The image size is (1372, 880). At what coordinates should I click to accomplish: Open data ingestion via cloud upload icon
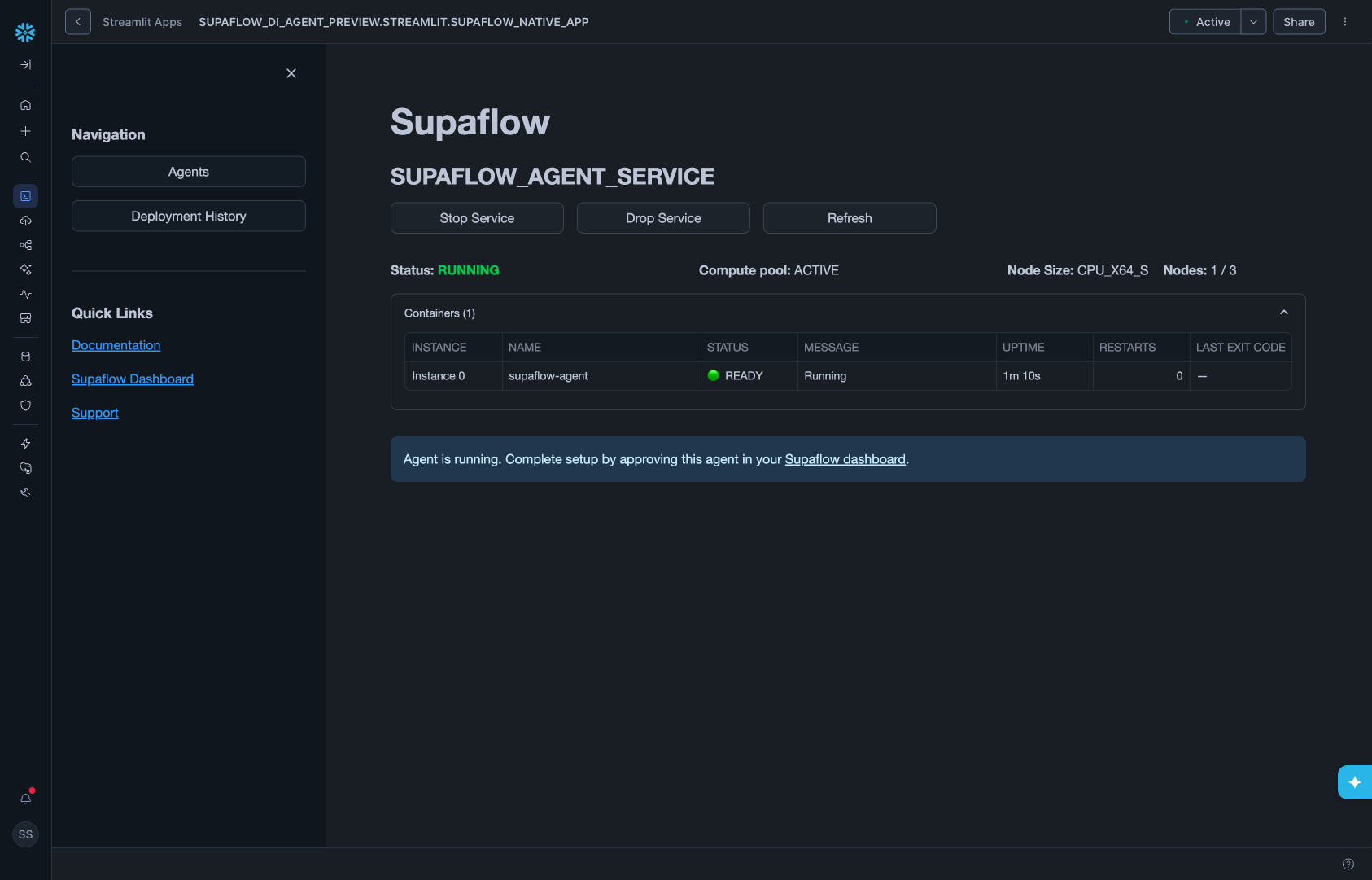[x=25, y=221]
